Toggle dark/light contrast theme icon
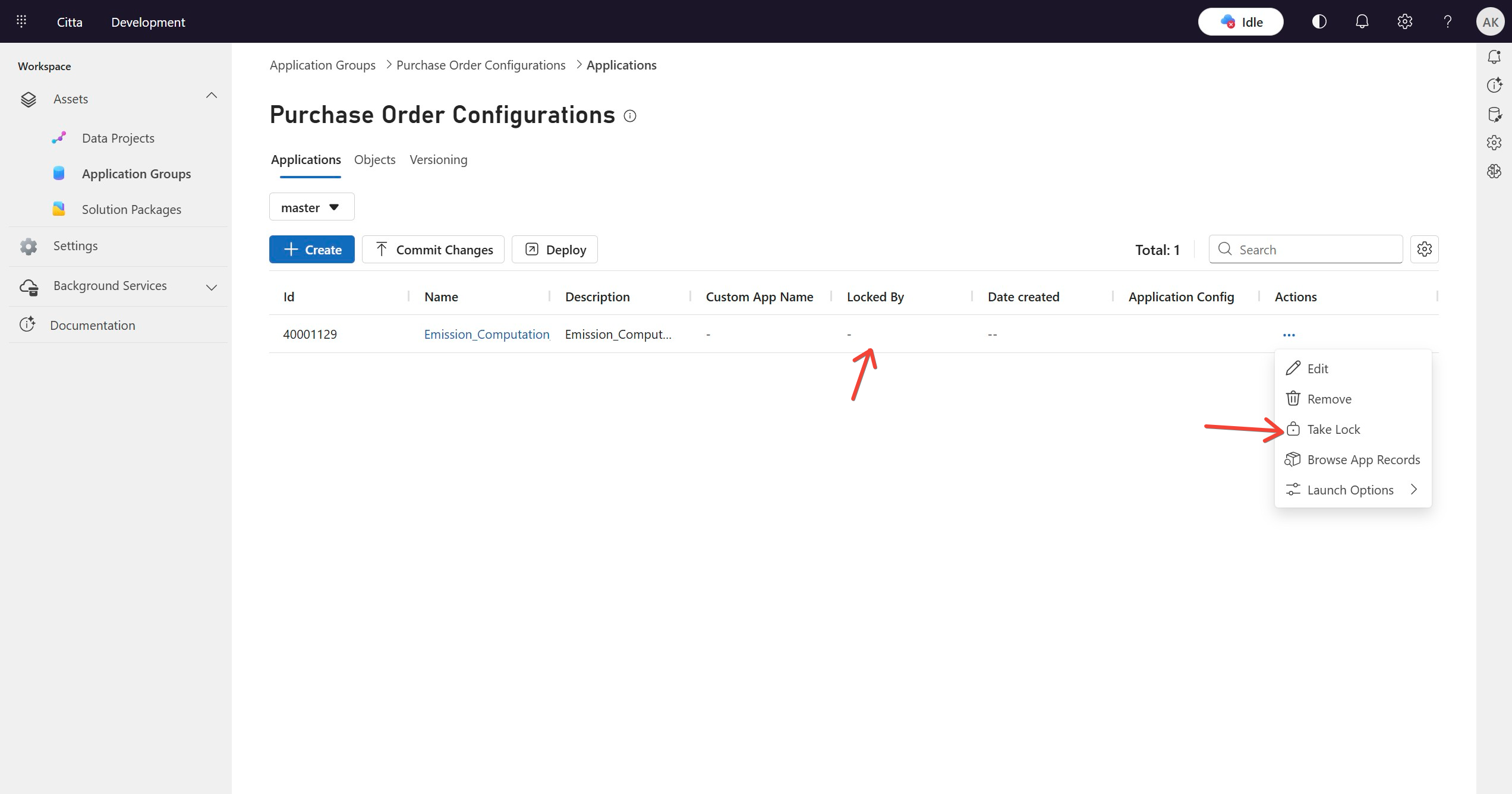Image resolution: width=1512 pixels, height=794 pixels. click(x=1319, y=22)
